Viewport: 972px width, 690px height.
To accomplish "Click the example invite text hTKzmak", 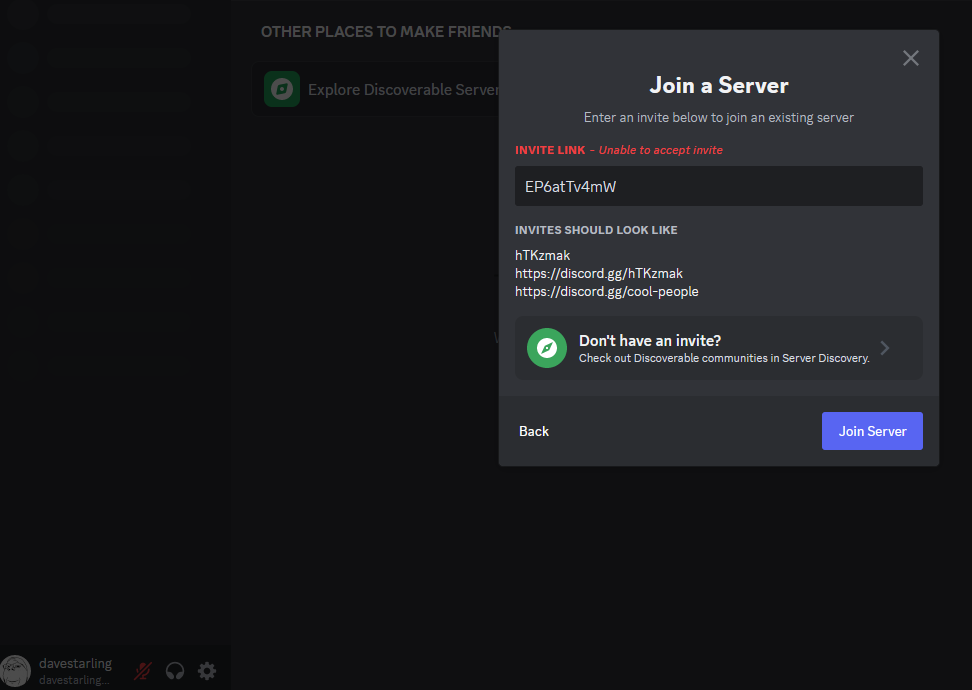I will [542, 255].
